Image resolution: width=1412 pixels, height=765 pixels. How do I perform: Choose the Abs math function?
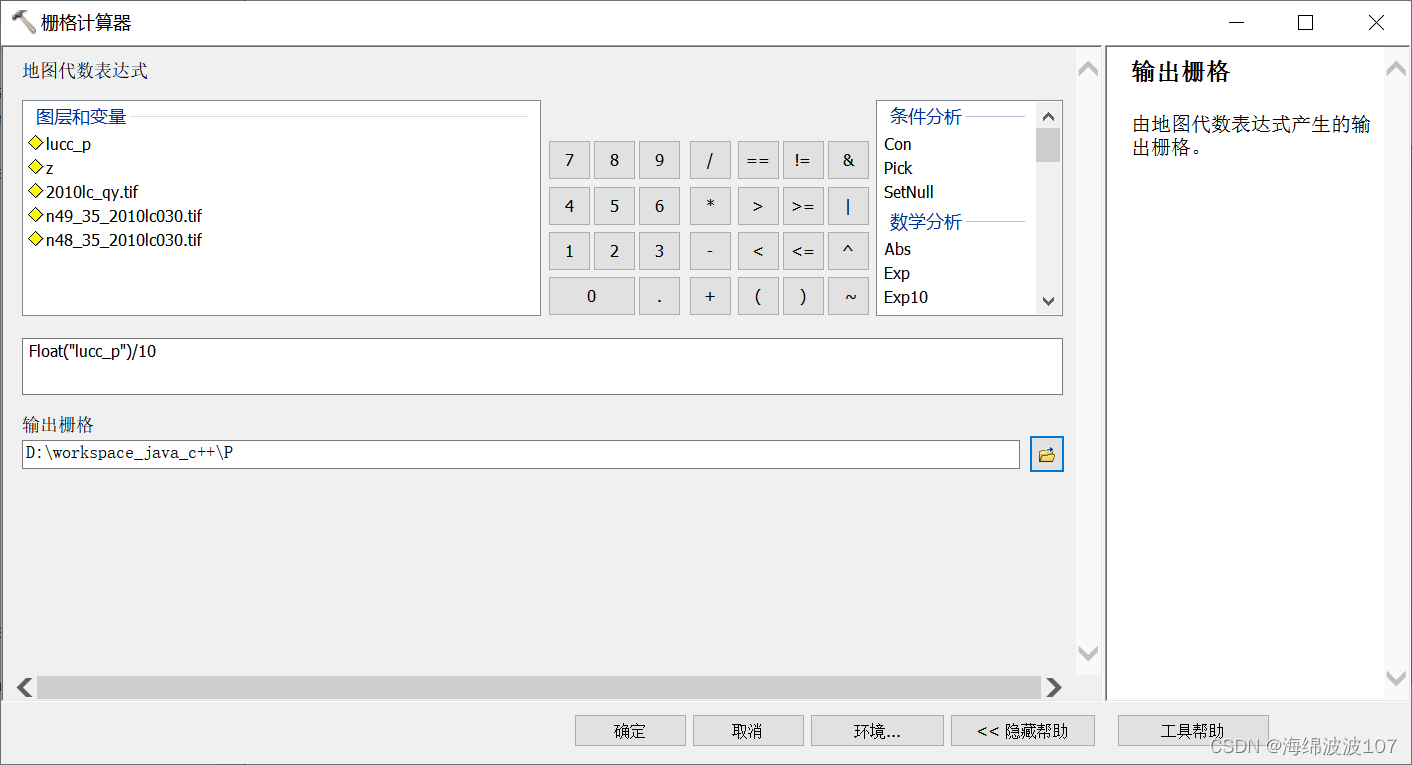[x=898, y=249]
